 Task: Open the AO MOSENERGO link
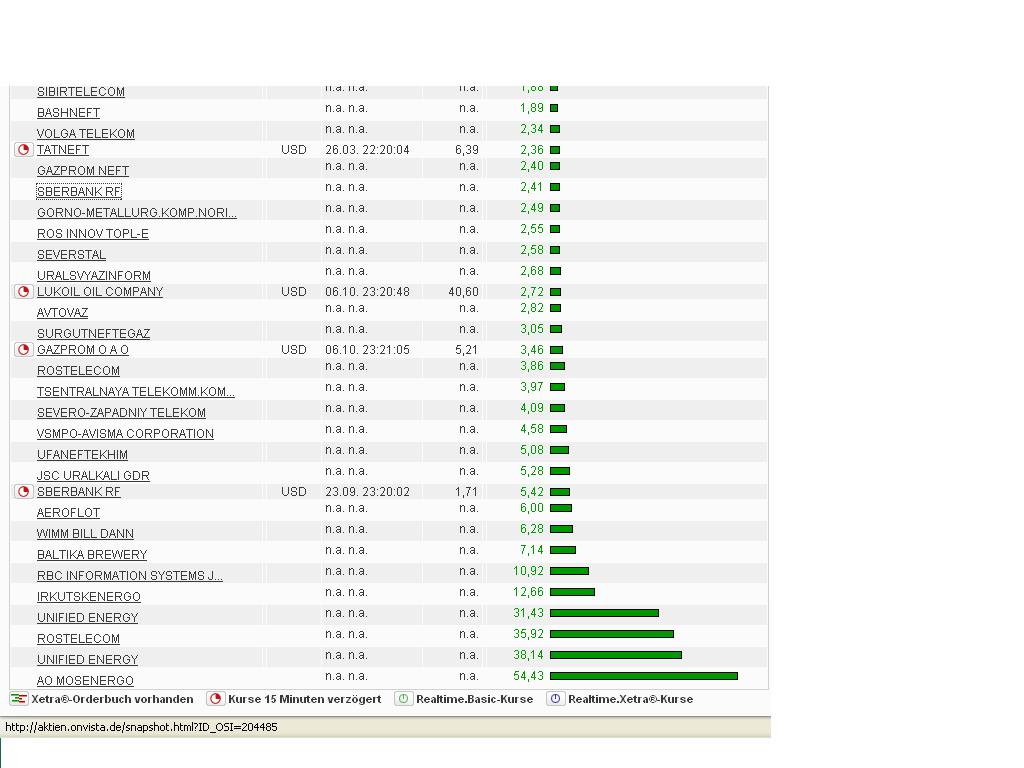pos(86,680)
